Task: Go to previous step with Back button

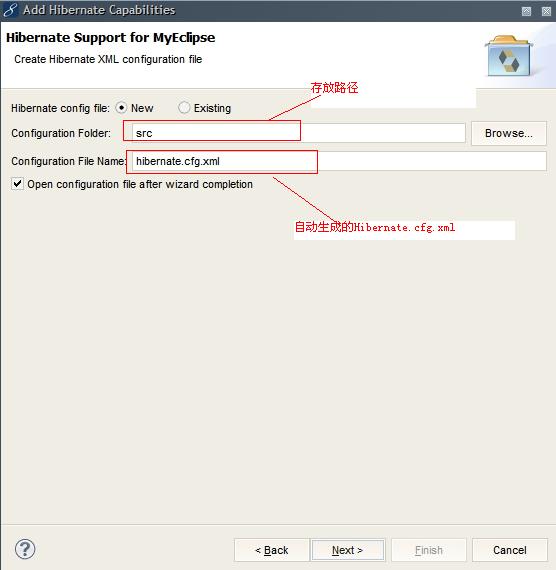Action: [272, 550]
